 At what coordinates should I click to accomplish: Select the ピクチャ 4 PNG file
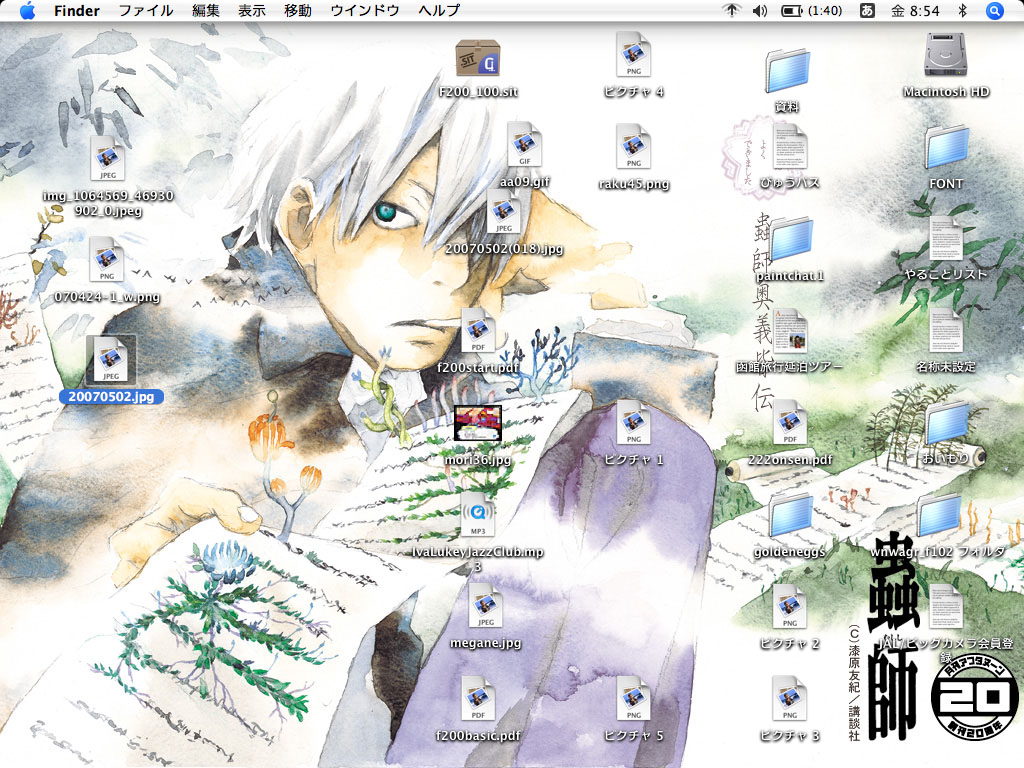click(x=633, y=54)
